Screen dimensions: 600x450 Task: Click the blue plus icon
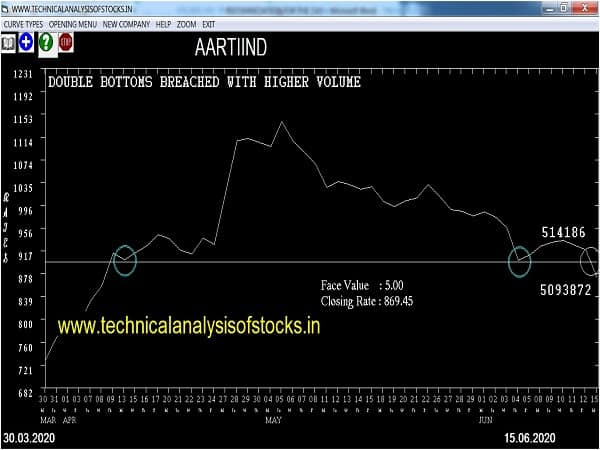pyautogui.click(x=26, y=43)
